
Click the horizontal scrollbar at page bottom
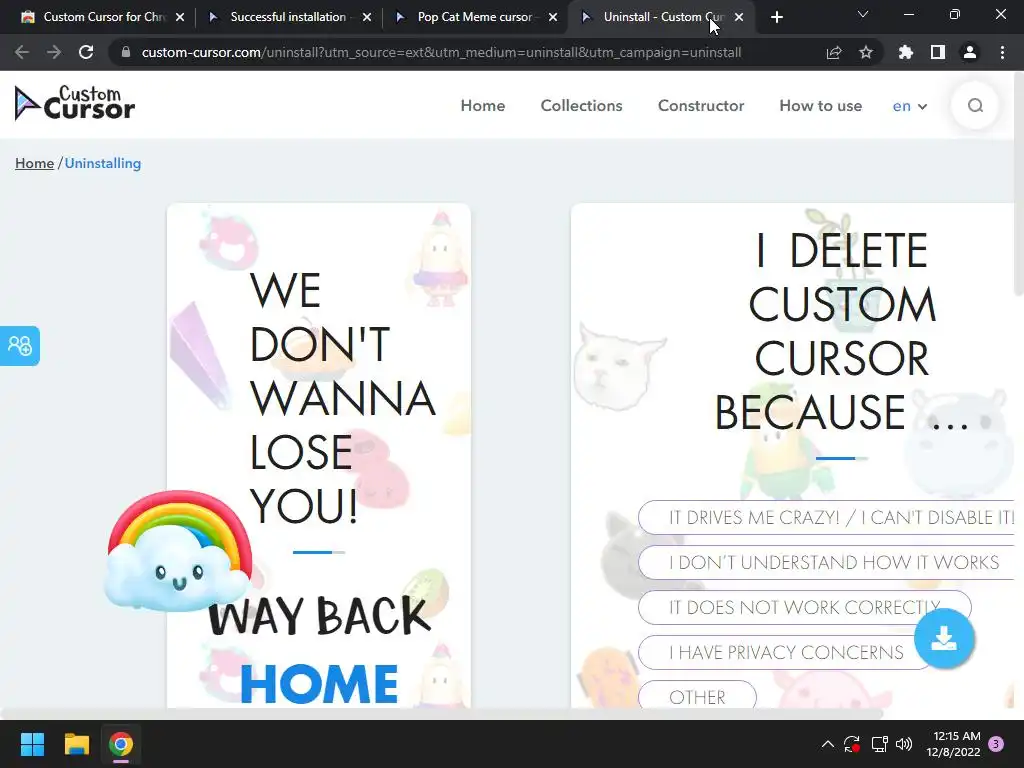[441, 713]
